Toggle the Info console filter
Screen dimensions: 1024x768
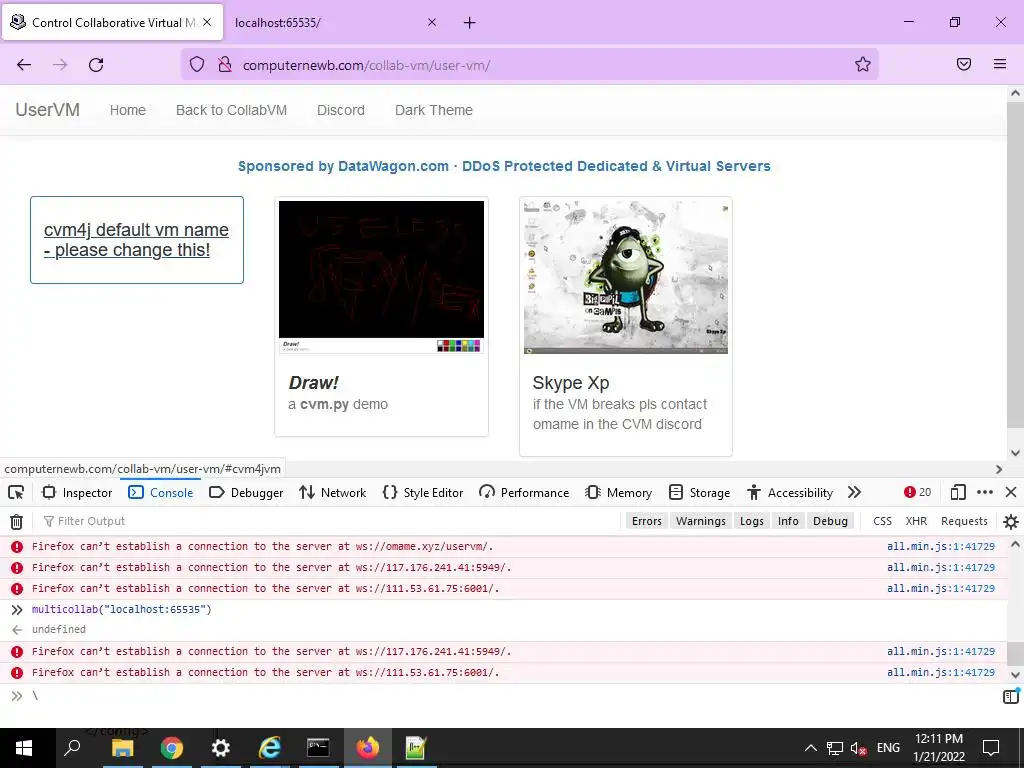coord(788,521)
